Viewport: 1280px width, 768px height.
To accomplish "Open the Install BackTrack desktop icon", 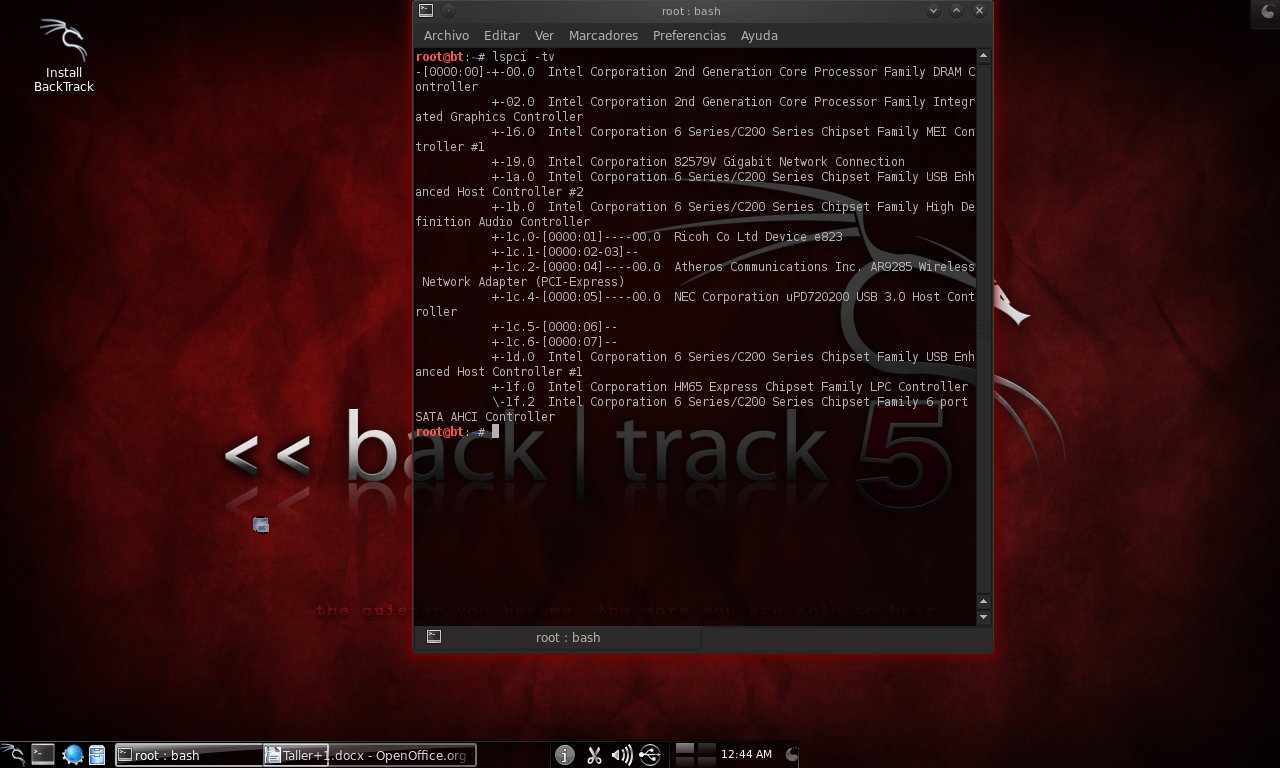I will point(63,55).
